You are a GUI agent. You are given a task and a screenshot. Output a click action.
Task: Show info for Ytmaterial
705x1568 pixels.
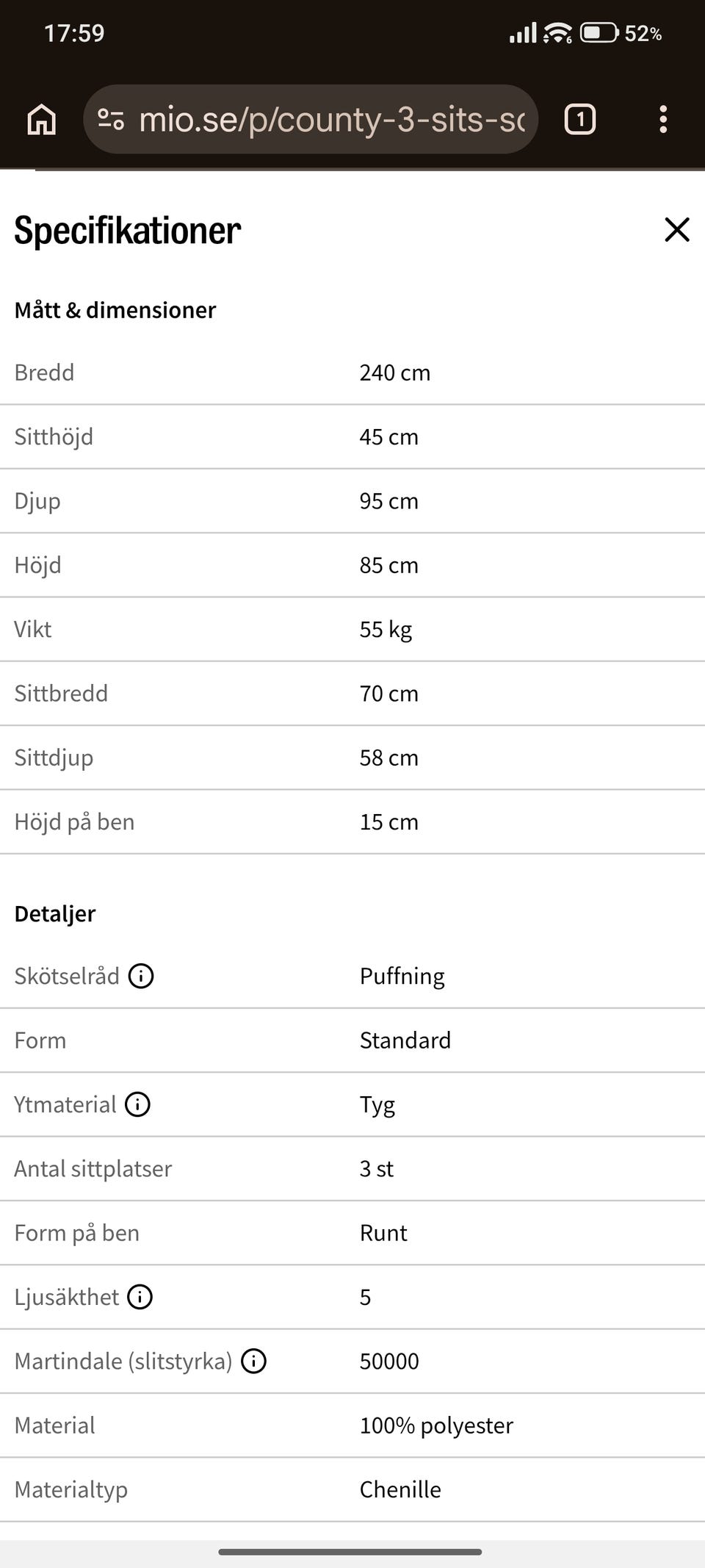(x=137, y=1104)
